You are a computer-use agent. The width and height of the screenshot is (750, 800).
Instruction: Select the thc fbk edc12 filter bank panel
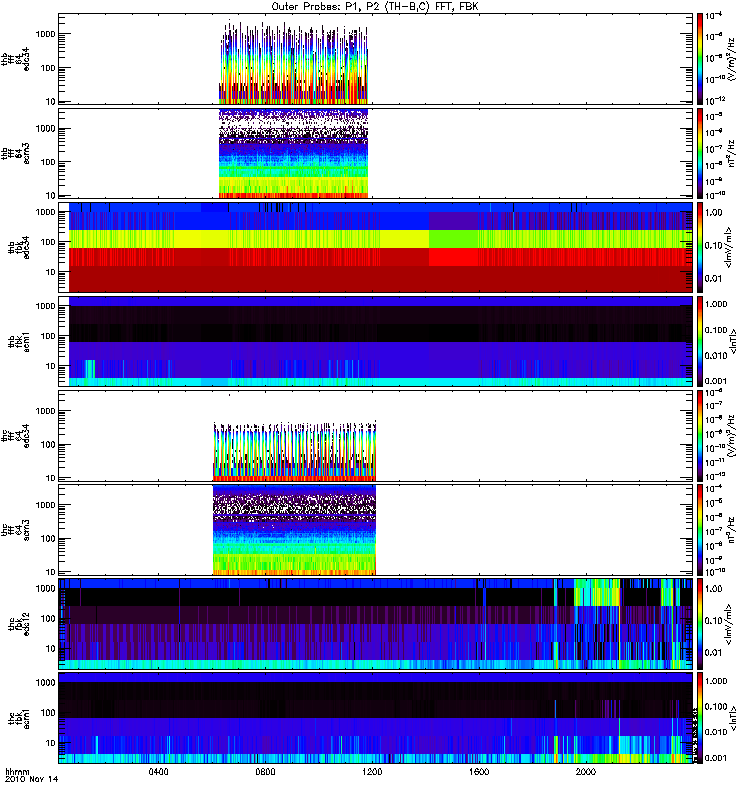[375, 624]
